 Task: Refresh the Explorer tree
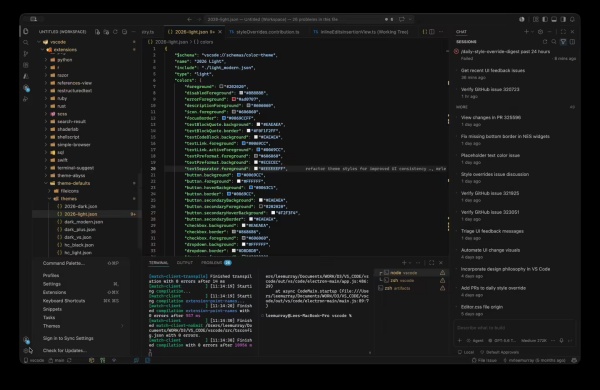115,32
